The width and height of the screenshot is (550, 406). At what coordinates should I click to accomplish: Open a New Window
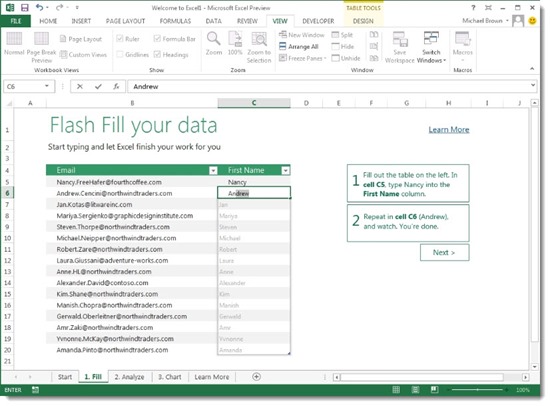(x=302, y=35)
